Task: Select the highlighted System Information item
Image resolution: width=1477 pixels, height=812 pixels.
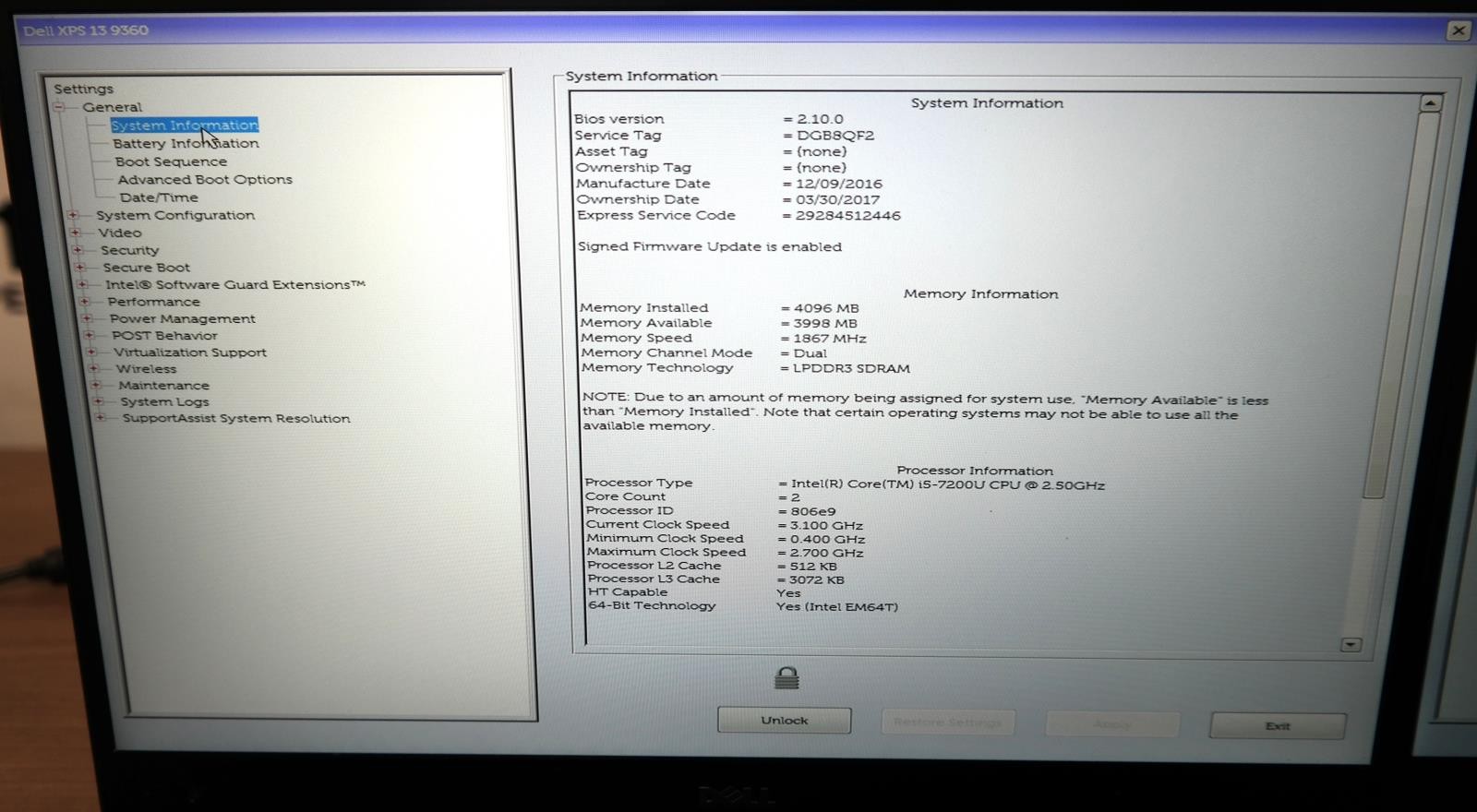Action: (185, 125)
